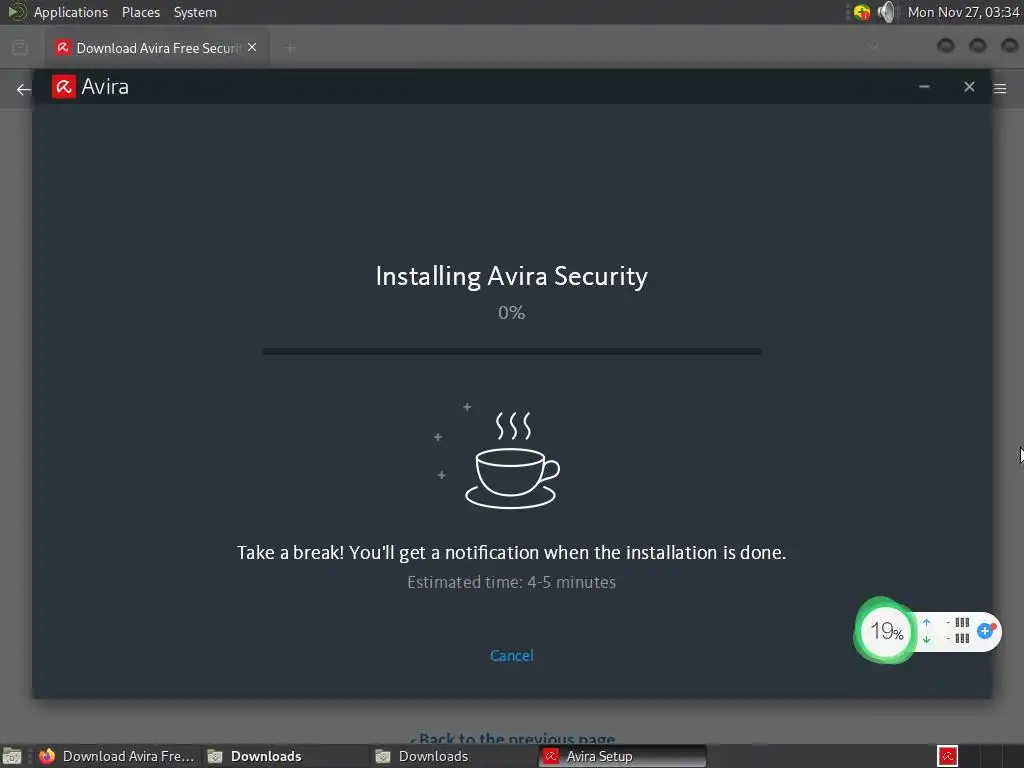Switch to Download Avira Fre... Firefox taskbar item

(x=116, y=756)
